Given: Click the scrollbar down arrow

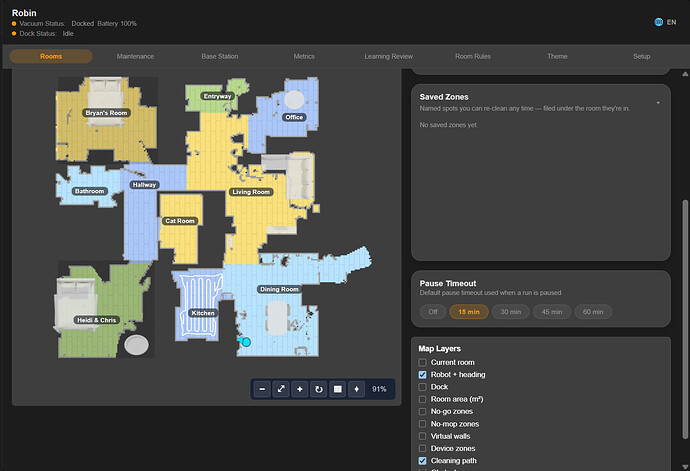Looking at the screenshot, I should pos(685,467).
